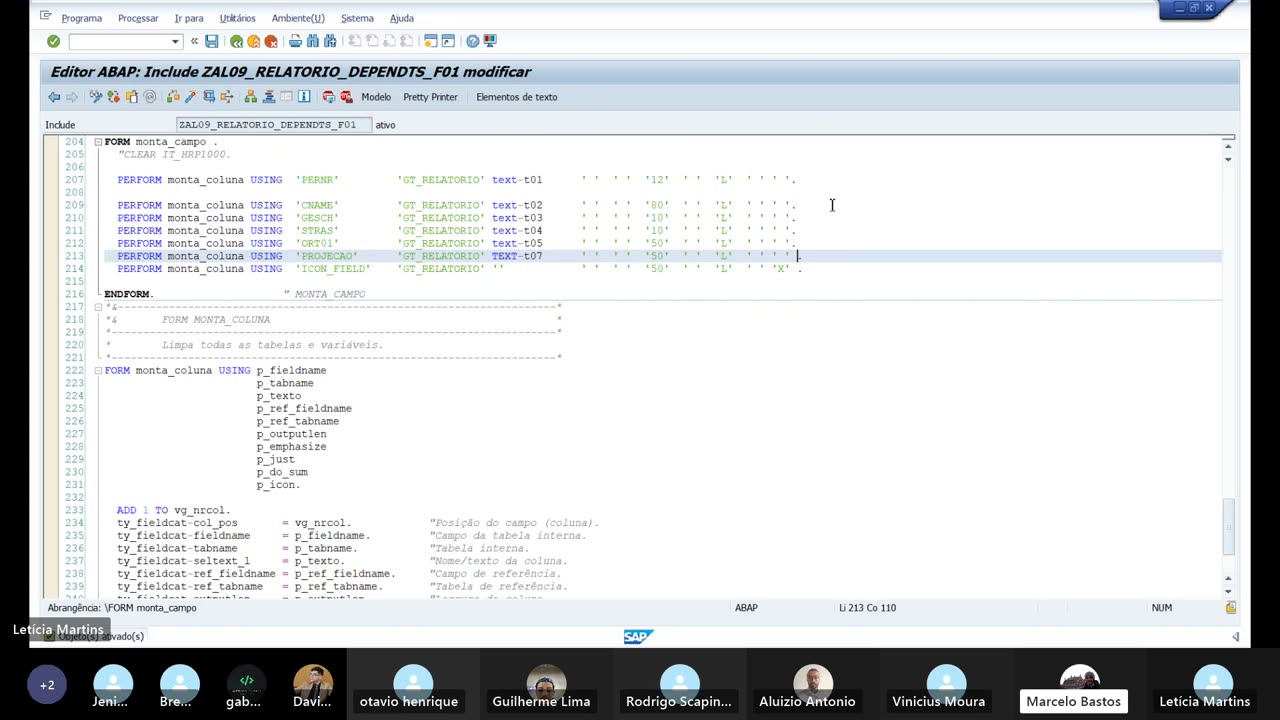1280x720 pixels.
Task: Click the Generate Shortcut icon
Action: coord(448,41)
